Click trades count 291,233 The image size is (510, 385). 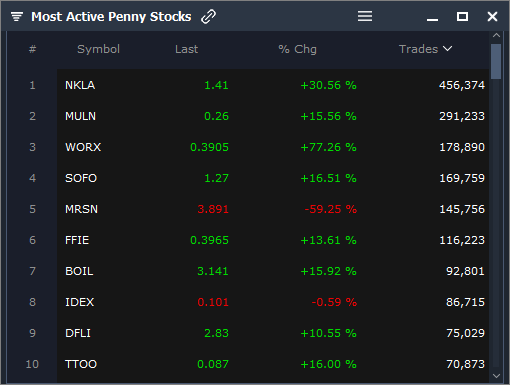click(462, 116)
